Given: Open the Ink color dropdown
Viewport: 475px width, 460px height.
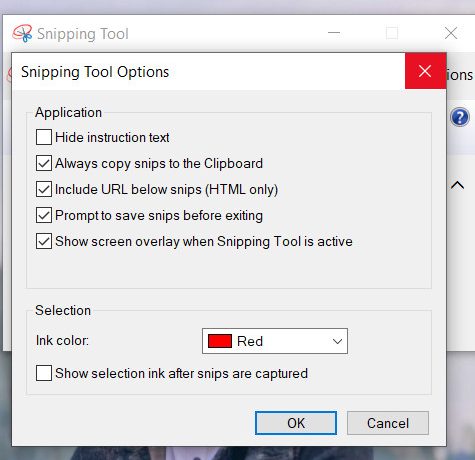Looking at the screenshot, I should coord(275,341).
